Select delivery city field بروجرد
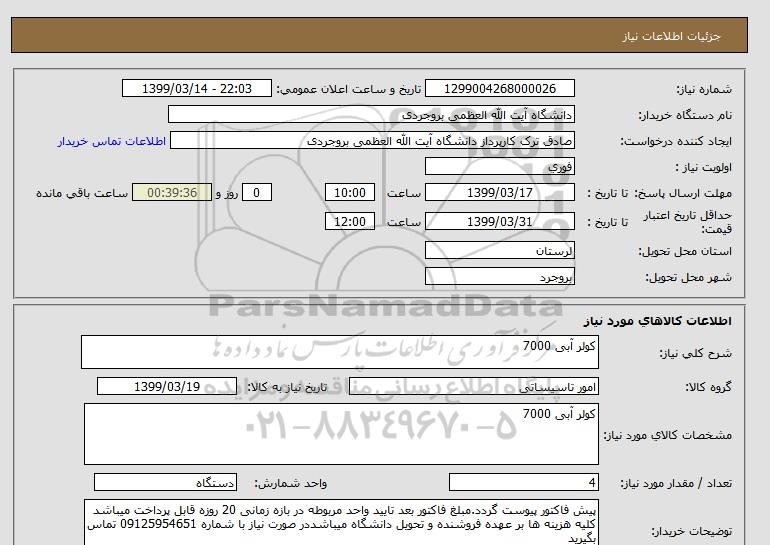The width and height of the screenshot is (770, 545). click(499, 276)
